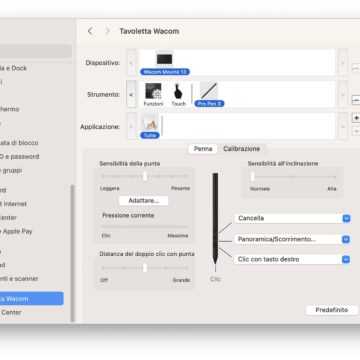The image size is (360, 360).
Task: Open the Apple Pay sidebar item
Action: coord(16,231)
